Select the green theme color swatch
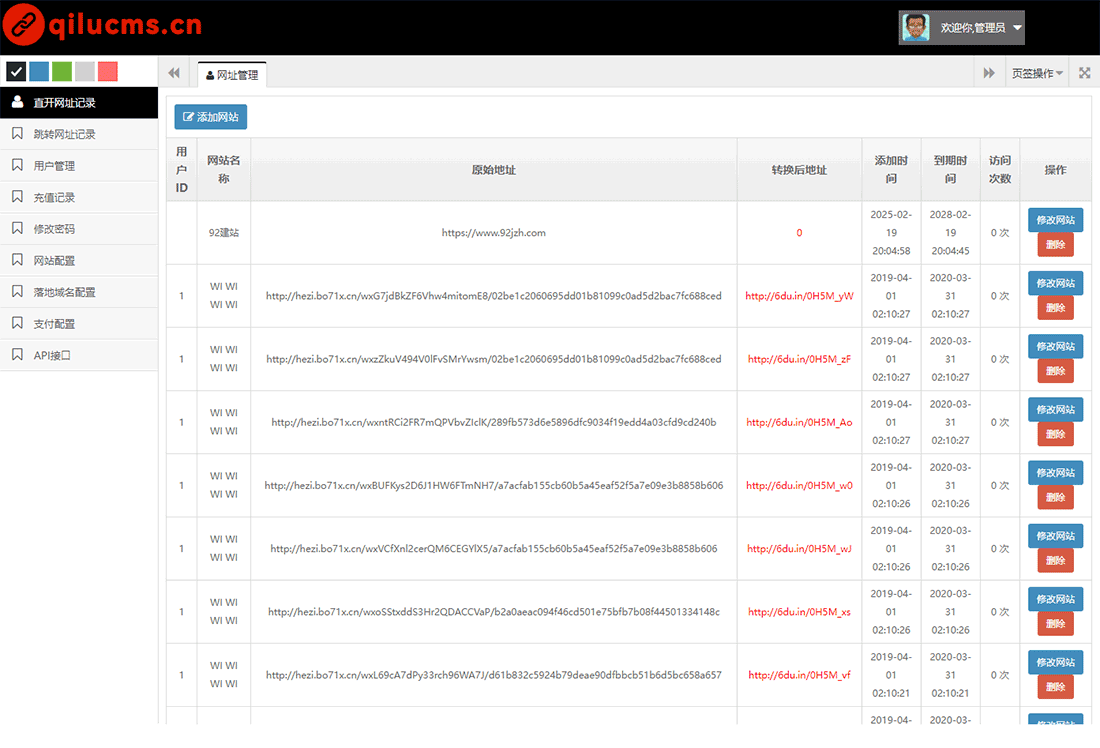This screenshot has width=1100, height=748. click(x=62, y=71)
